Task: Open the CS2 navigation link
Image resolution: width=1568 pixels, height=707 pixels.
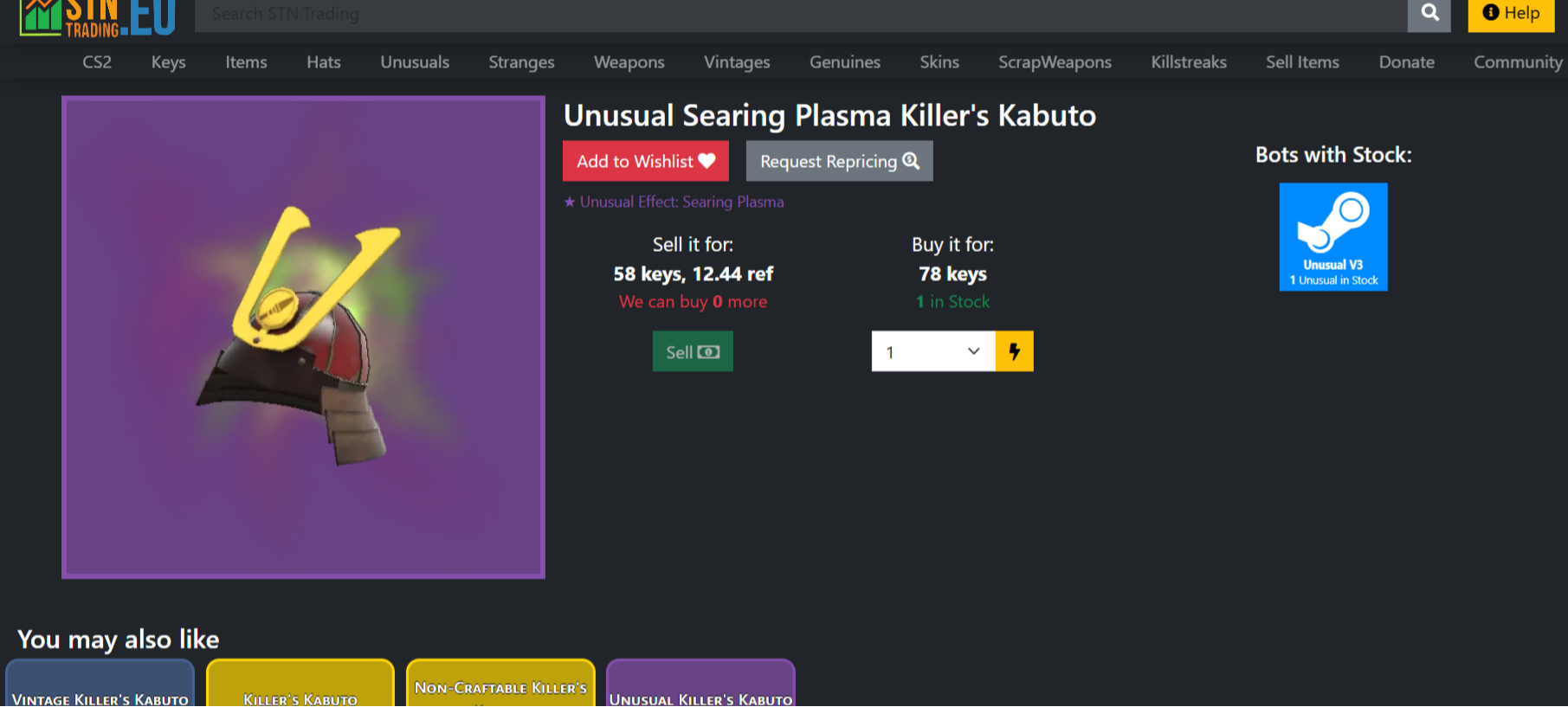Action: pyautogui.click(x=97, y=62)
